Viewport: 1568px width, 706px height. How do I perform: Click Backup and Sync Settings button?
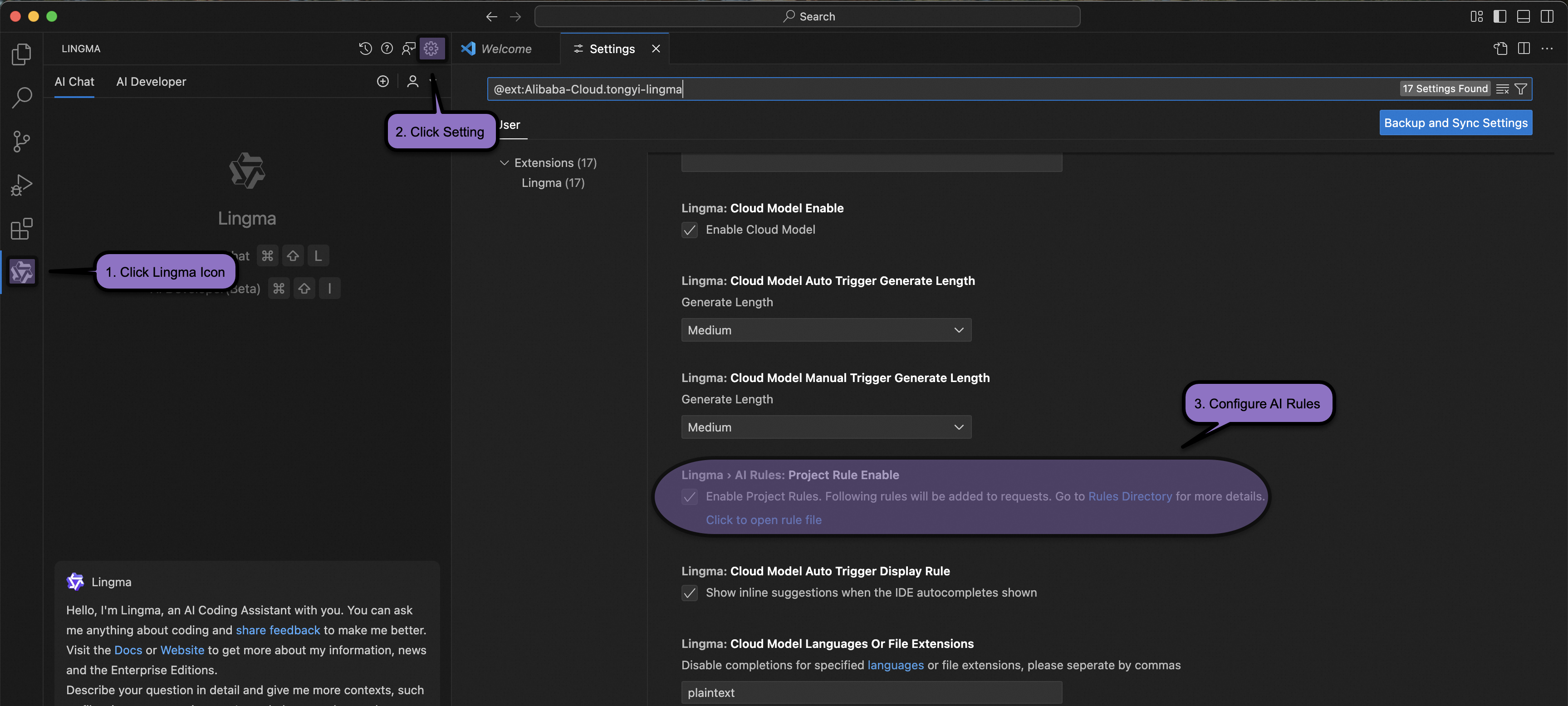coord(1455,123)
